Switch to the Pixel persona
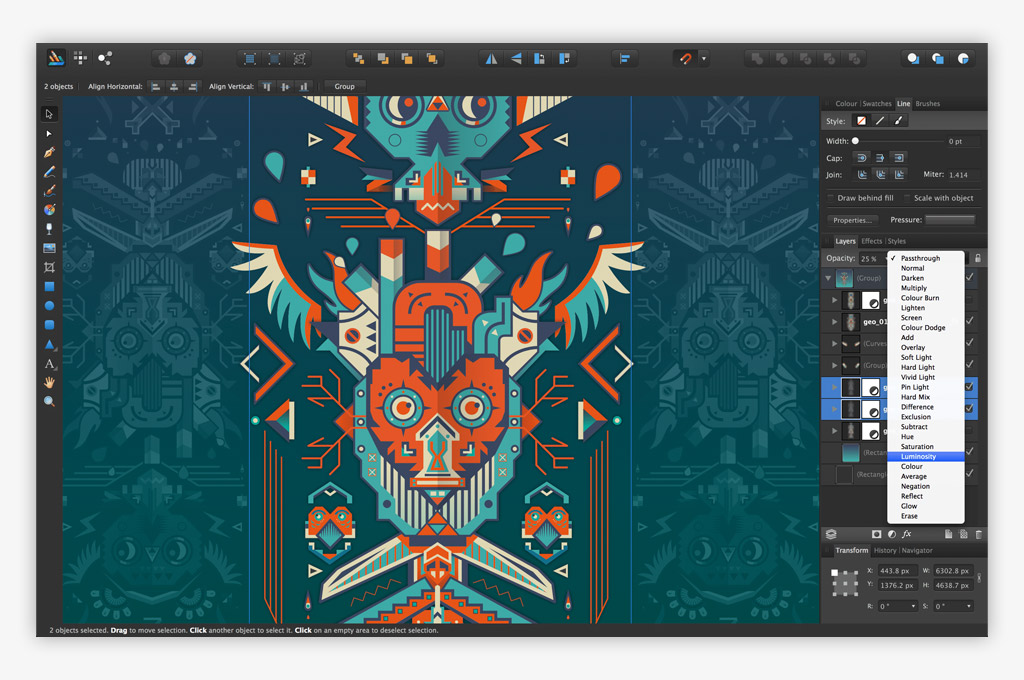1024x680 pixels. tap(80, 58)
